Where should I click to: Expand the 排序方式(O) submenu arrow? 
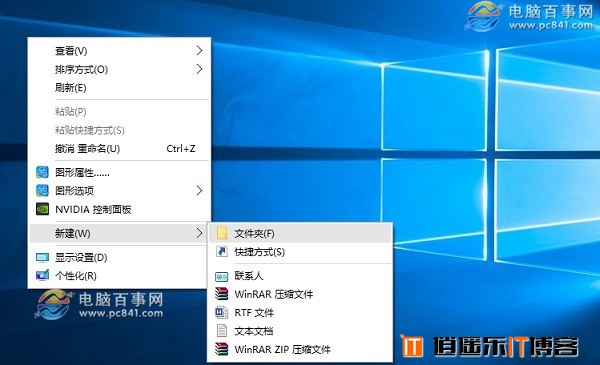(x=199, y=69)
